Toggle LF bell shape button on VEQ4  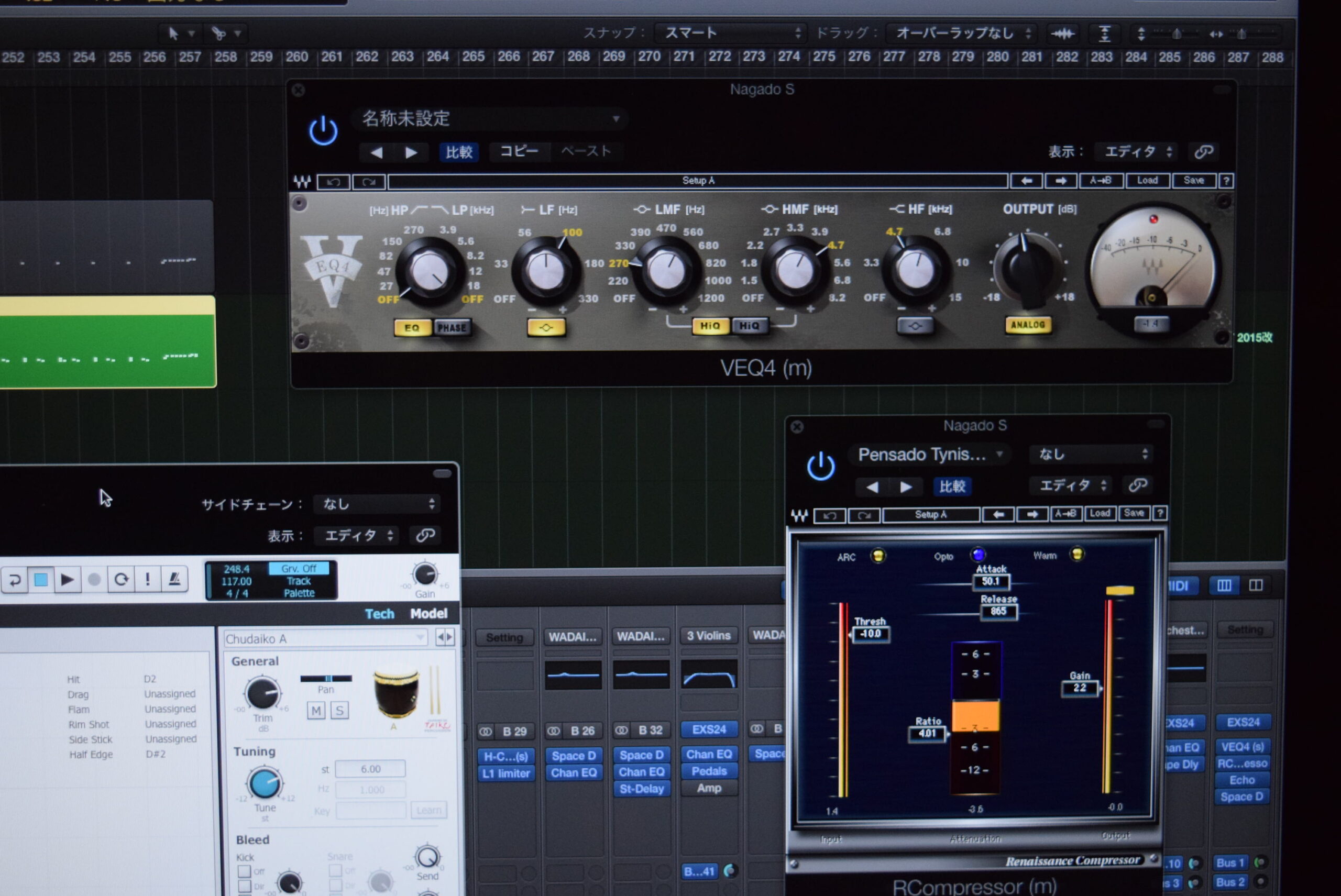coord(546,327)
